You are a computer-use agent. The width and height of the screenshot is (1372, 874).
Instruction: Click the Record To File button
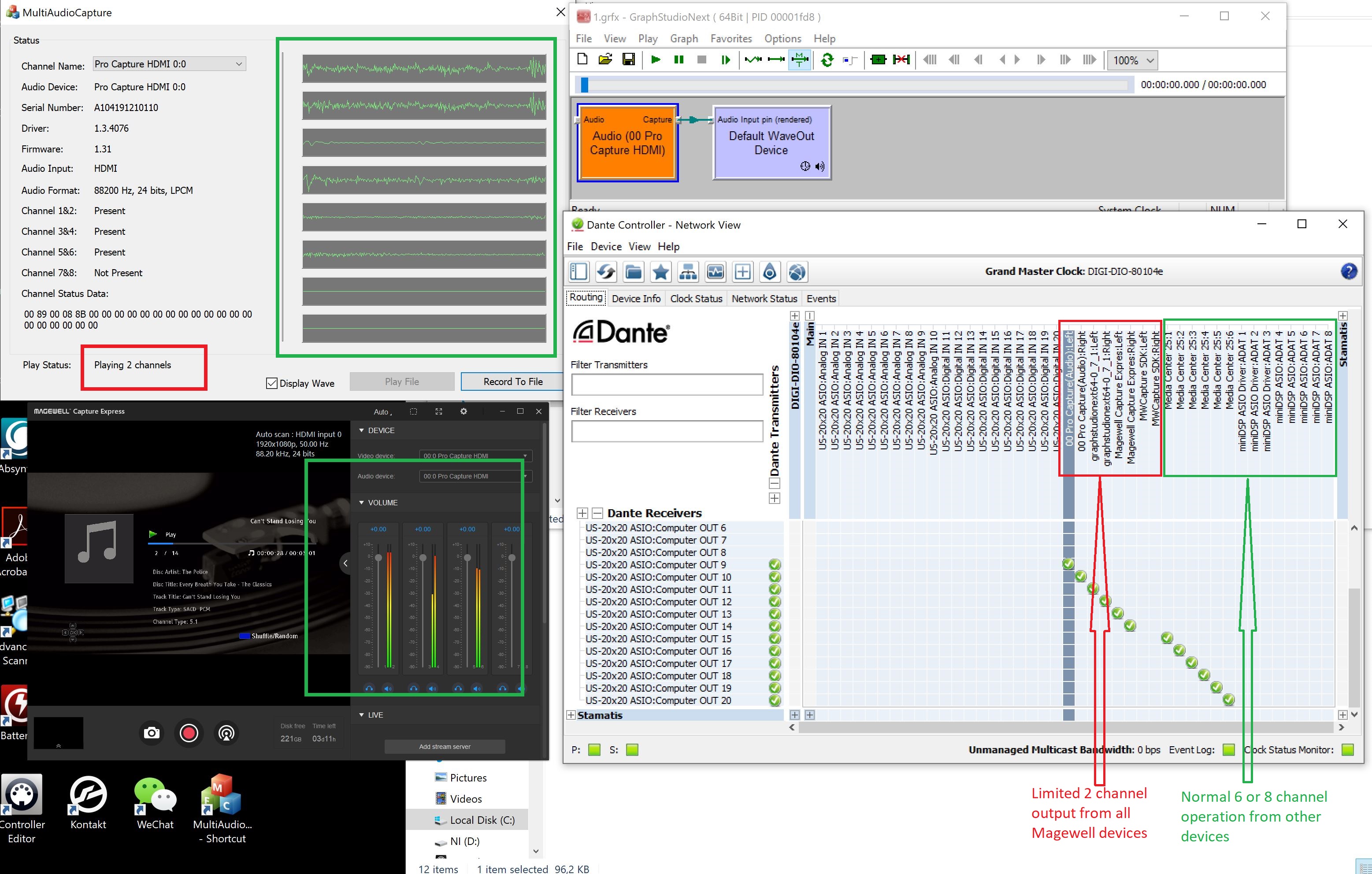[512, 382]
